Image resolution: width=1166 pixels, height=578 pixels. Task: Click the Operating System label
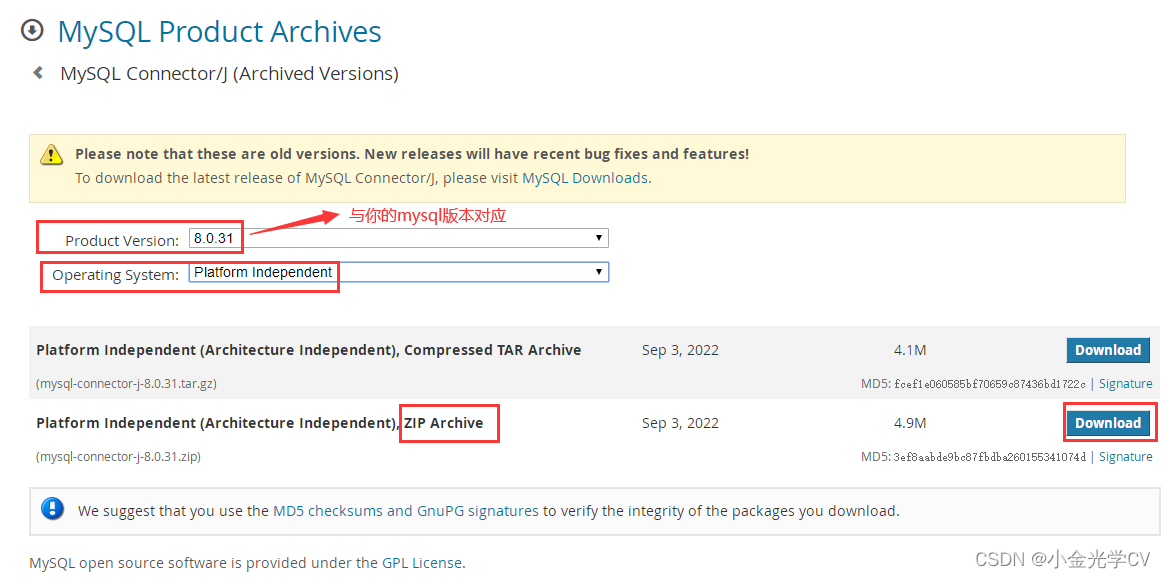coord(115,275)
